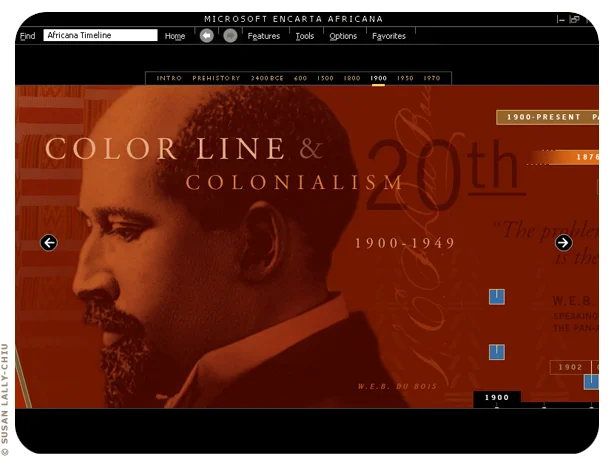Screen dimensions: 614x467
Task: Restore the Encarta Africana window
Action: 574,19
